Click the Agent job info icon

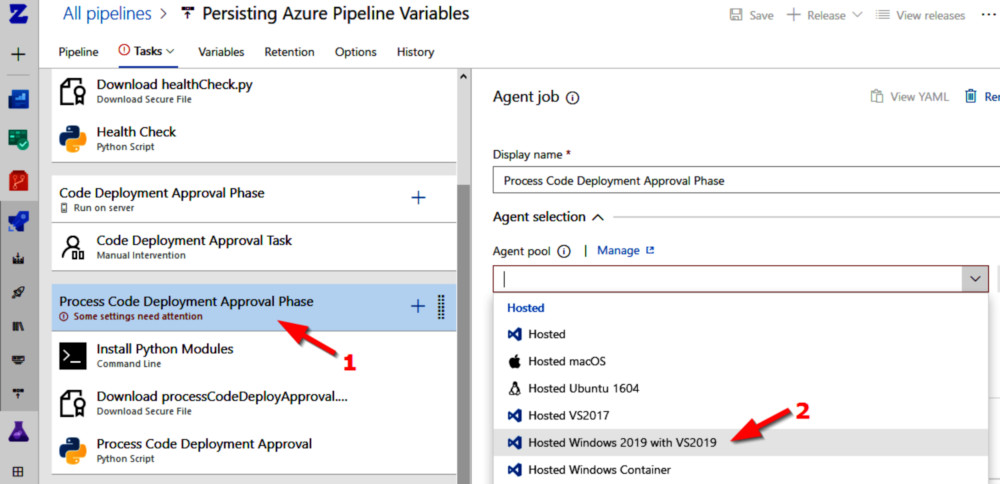[573, 98]
